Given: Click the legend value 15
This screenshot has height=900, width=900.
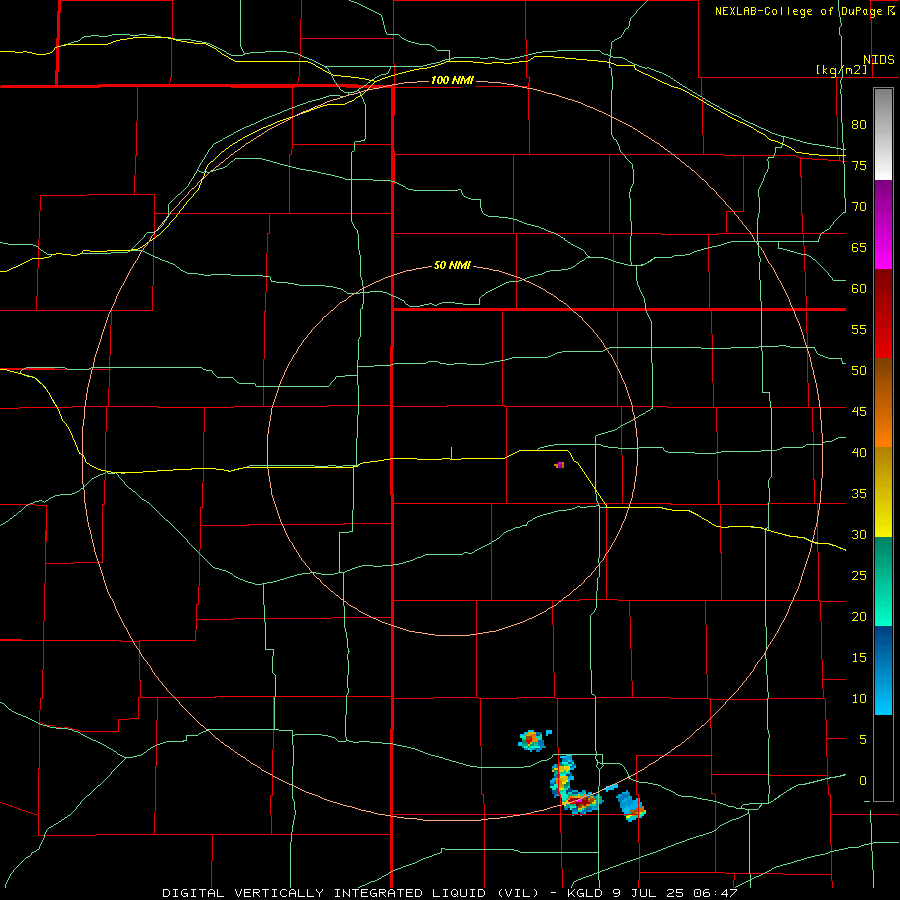Looking at the screenshot, I should coord(859,658).
